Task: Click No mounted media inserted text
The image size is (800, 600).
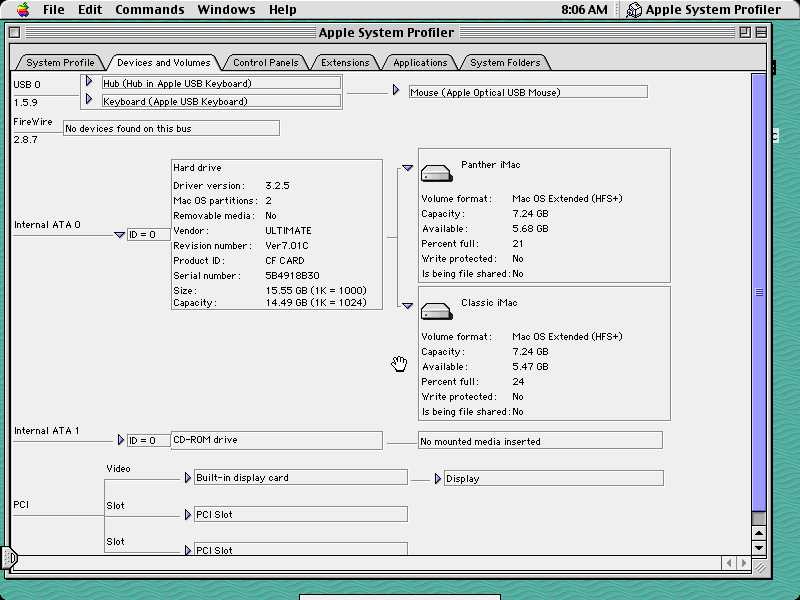Action: [x=480, y=441]
